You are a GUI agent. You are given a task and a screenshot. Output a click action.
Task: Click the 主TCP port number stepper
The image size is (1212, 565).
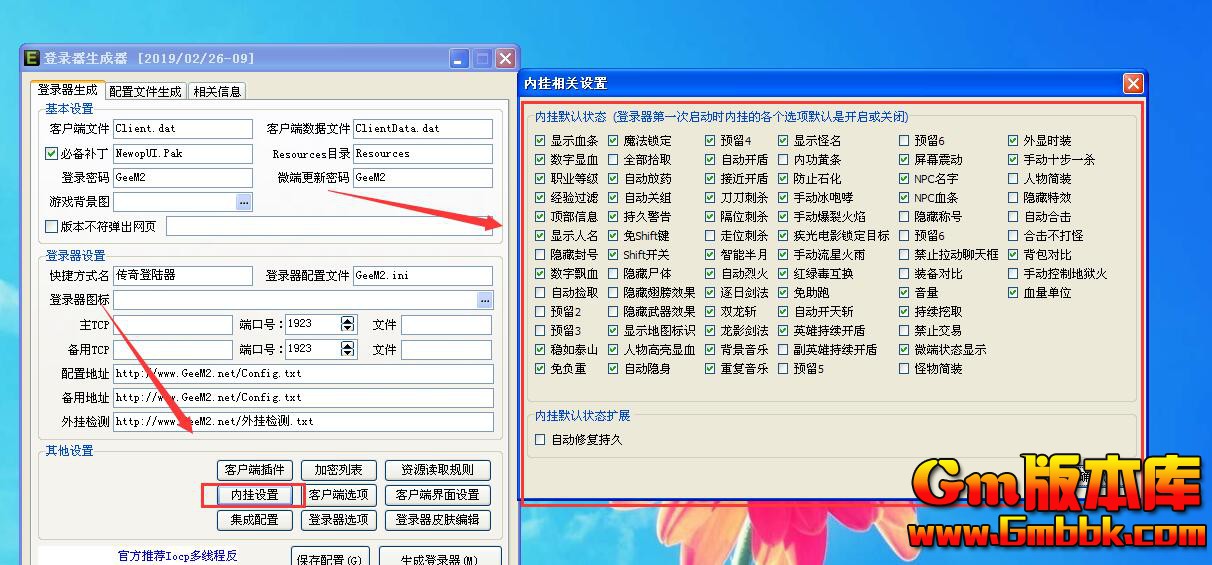(348, 325)
